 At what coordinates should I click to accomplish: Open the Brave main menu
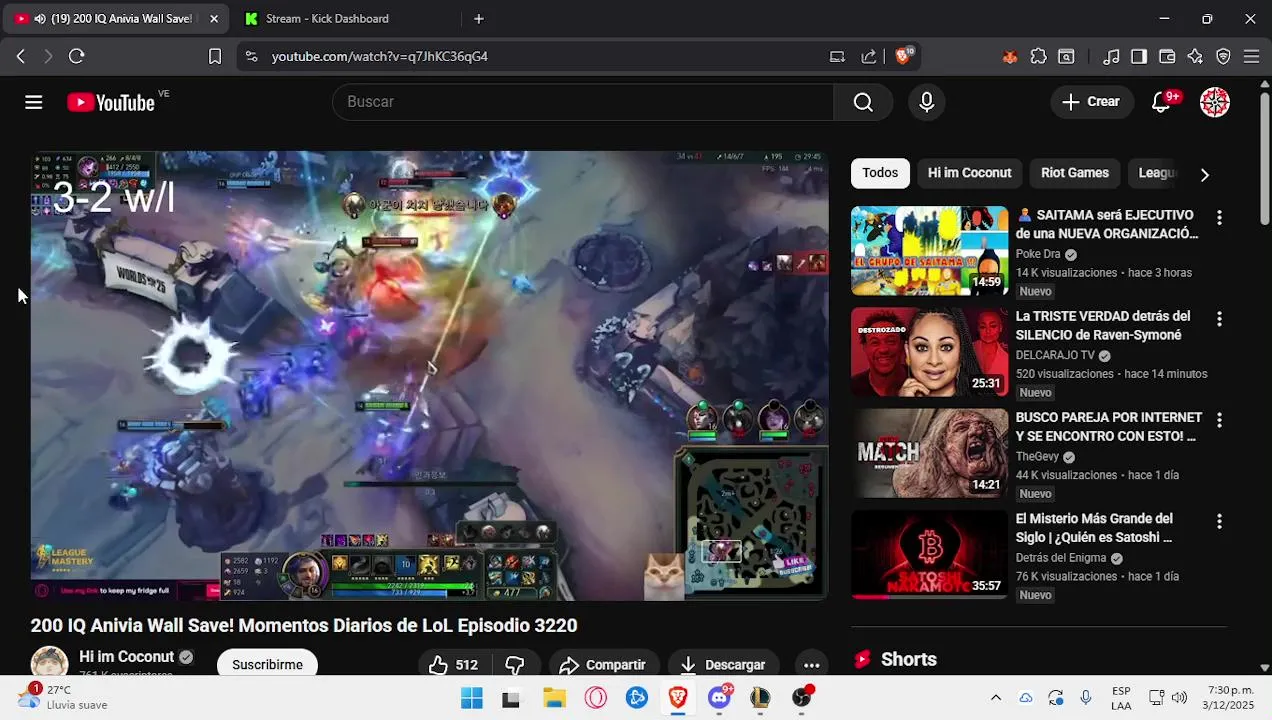click(x=1251, y=57)
